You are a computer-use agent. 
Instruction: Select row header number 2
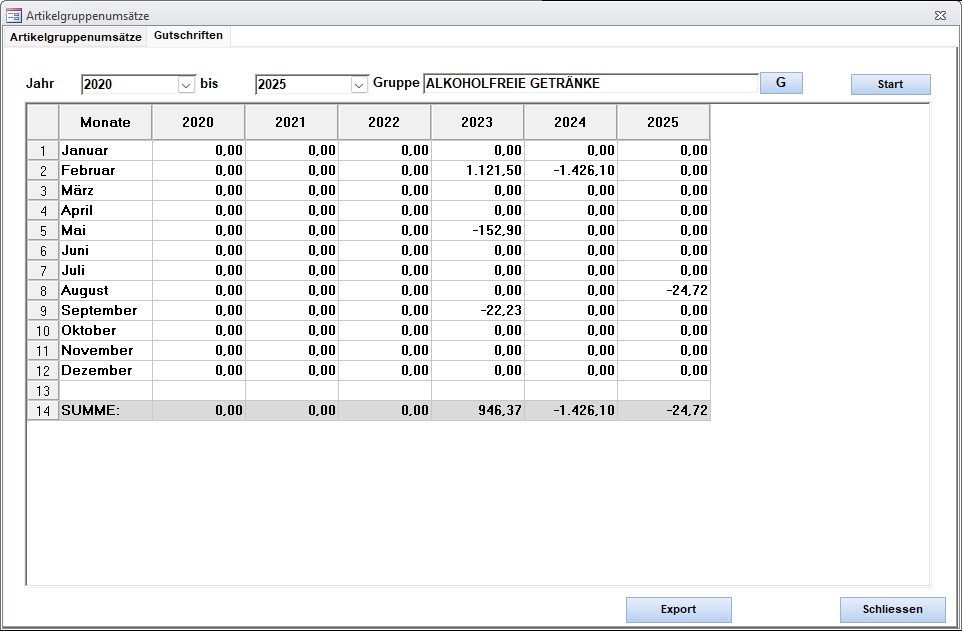[43, 171]
